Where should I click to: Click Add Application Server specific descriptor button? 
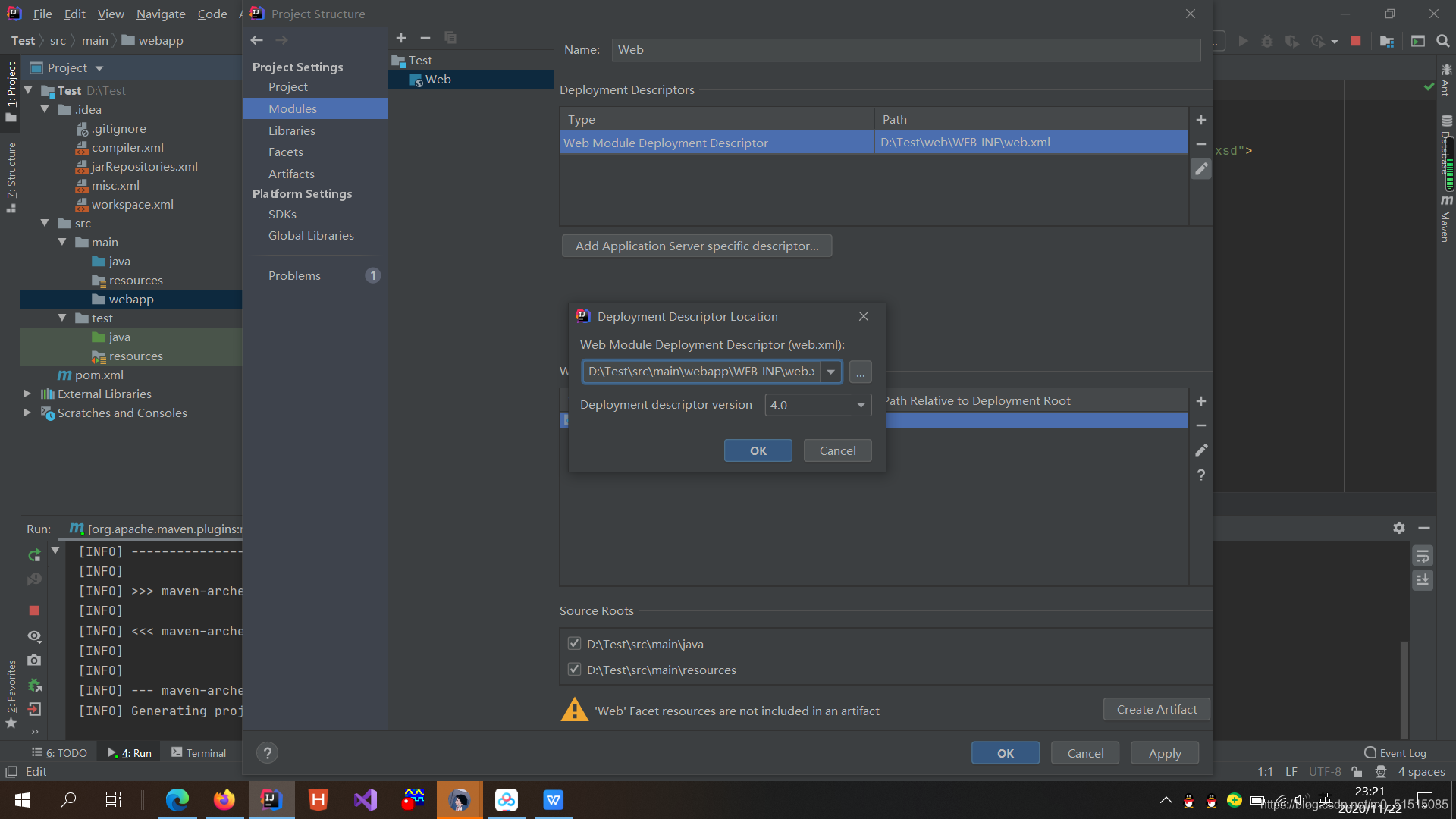tap(696, 246)
